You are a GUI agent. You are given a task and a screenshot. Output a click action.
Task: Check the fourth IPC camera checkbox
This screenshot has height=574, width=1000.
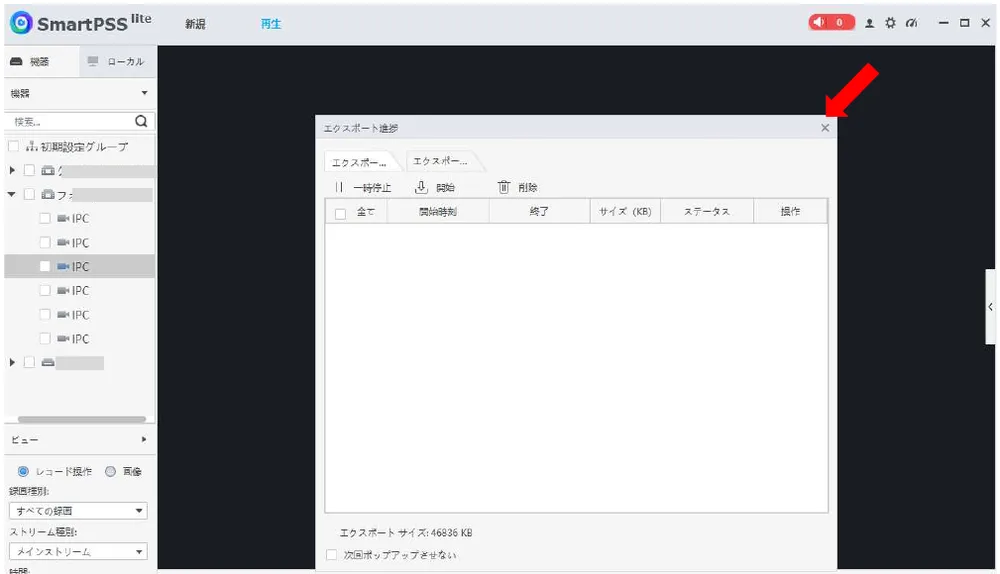point(45,290)
